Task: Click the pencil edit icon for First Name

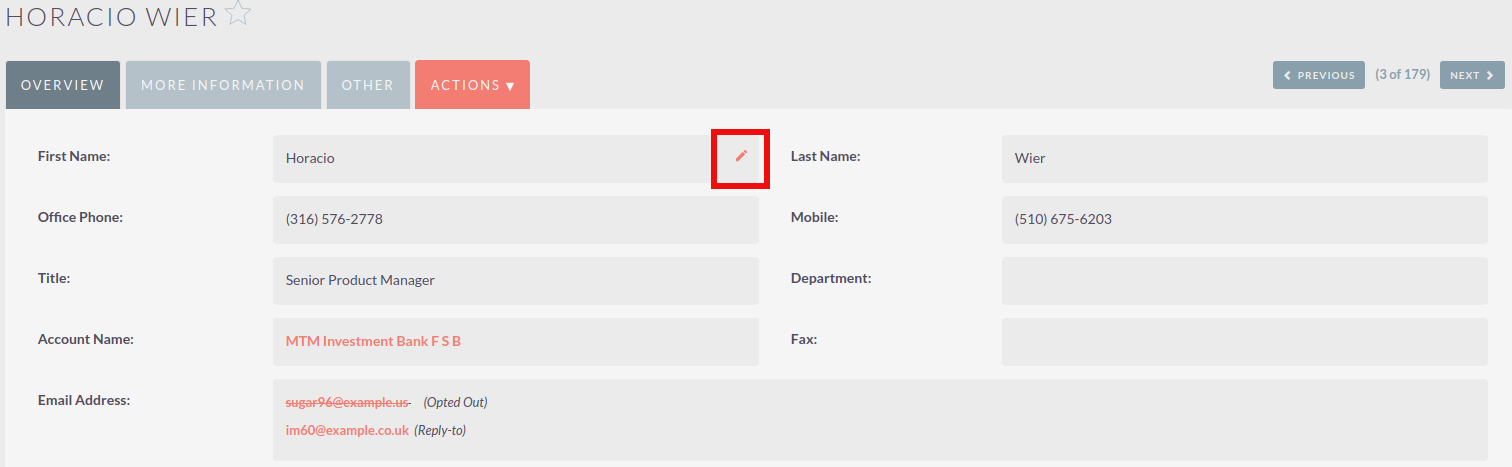Action: 741,156
